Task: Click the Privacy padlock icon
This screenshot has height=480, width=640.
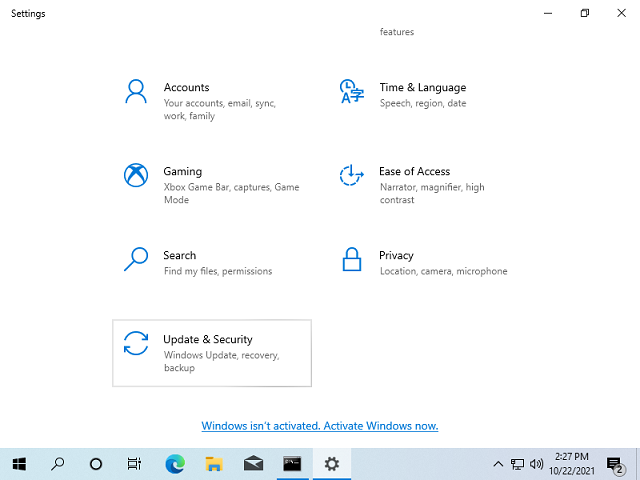Action: [351, 259]
